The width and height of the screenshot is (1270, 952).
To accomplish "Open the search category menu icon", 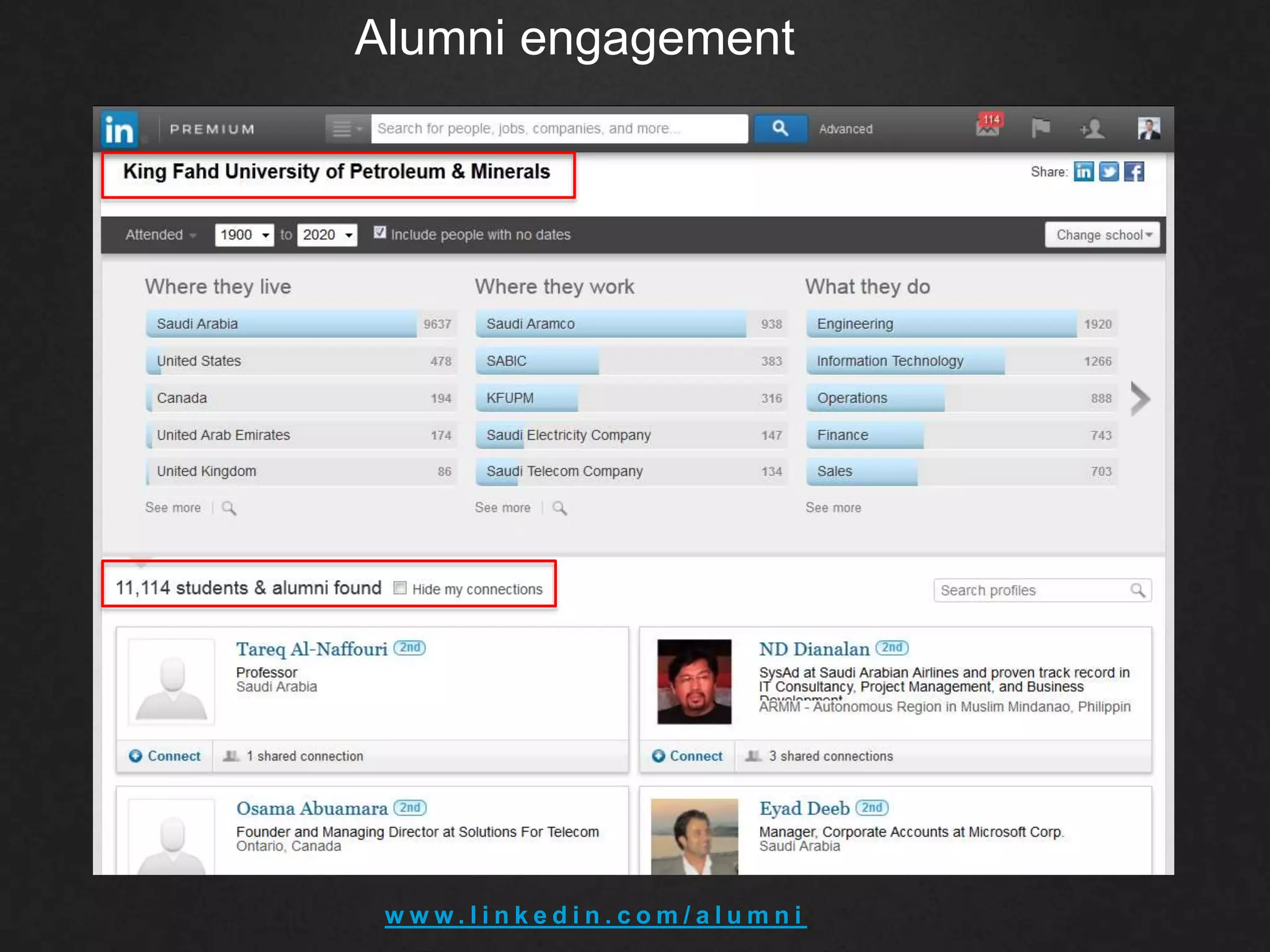I will pos(347,129).
